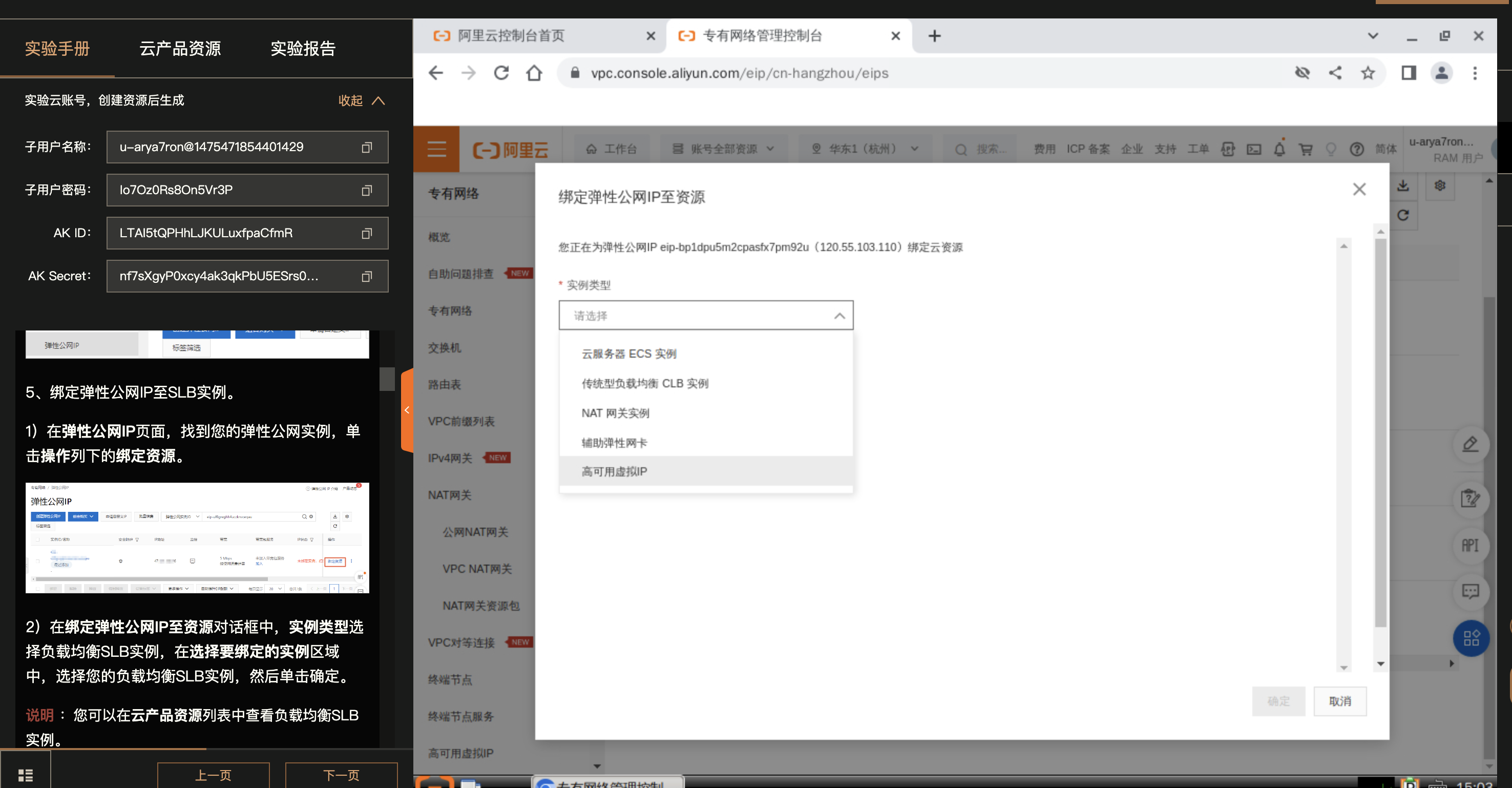Open the manual table of contents icon
1512x788 pixels.
pos(25,775)
